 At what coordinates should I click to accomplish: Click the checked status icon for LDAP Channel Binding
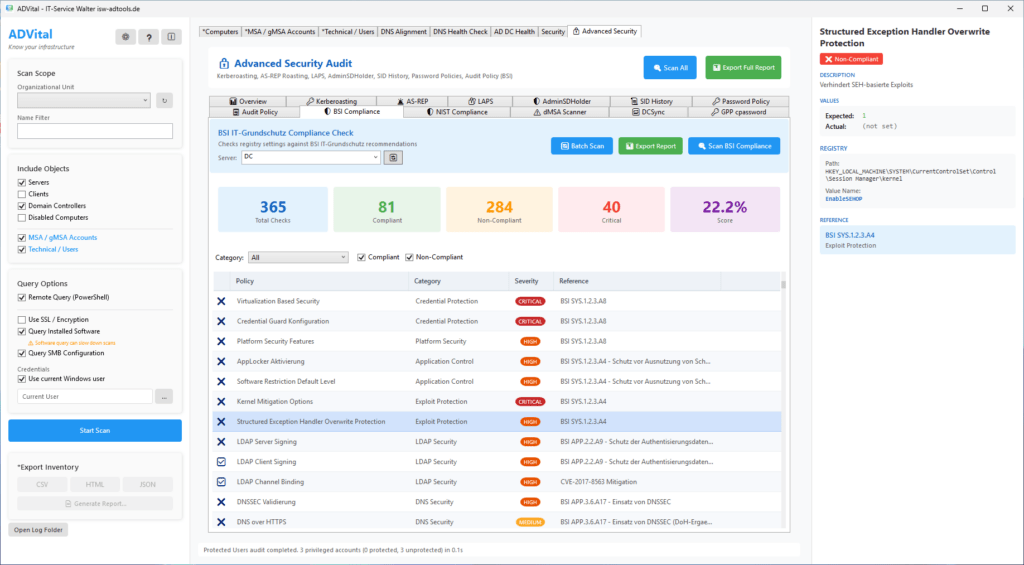pyautogui.click(x=221, y=482)
